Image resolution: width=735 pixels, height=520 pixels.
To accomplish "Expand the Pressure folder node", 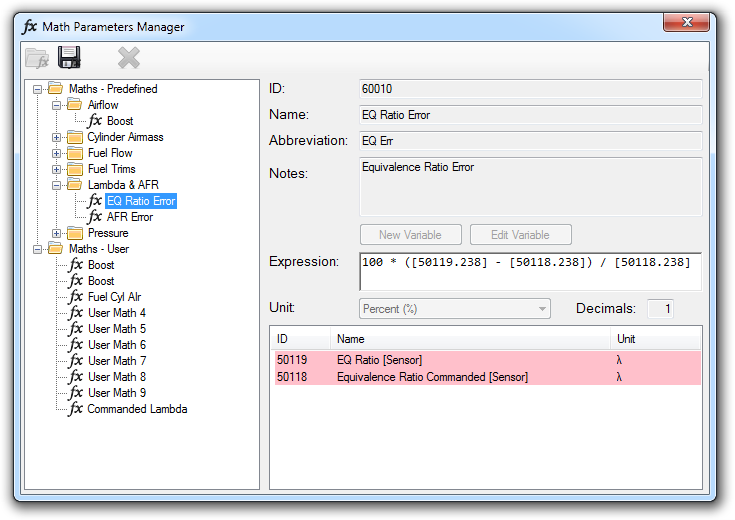I will 57,233.
